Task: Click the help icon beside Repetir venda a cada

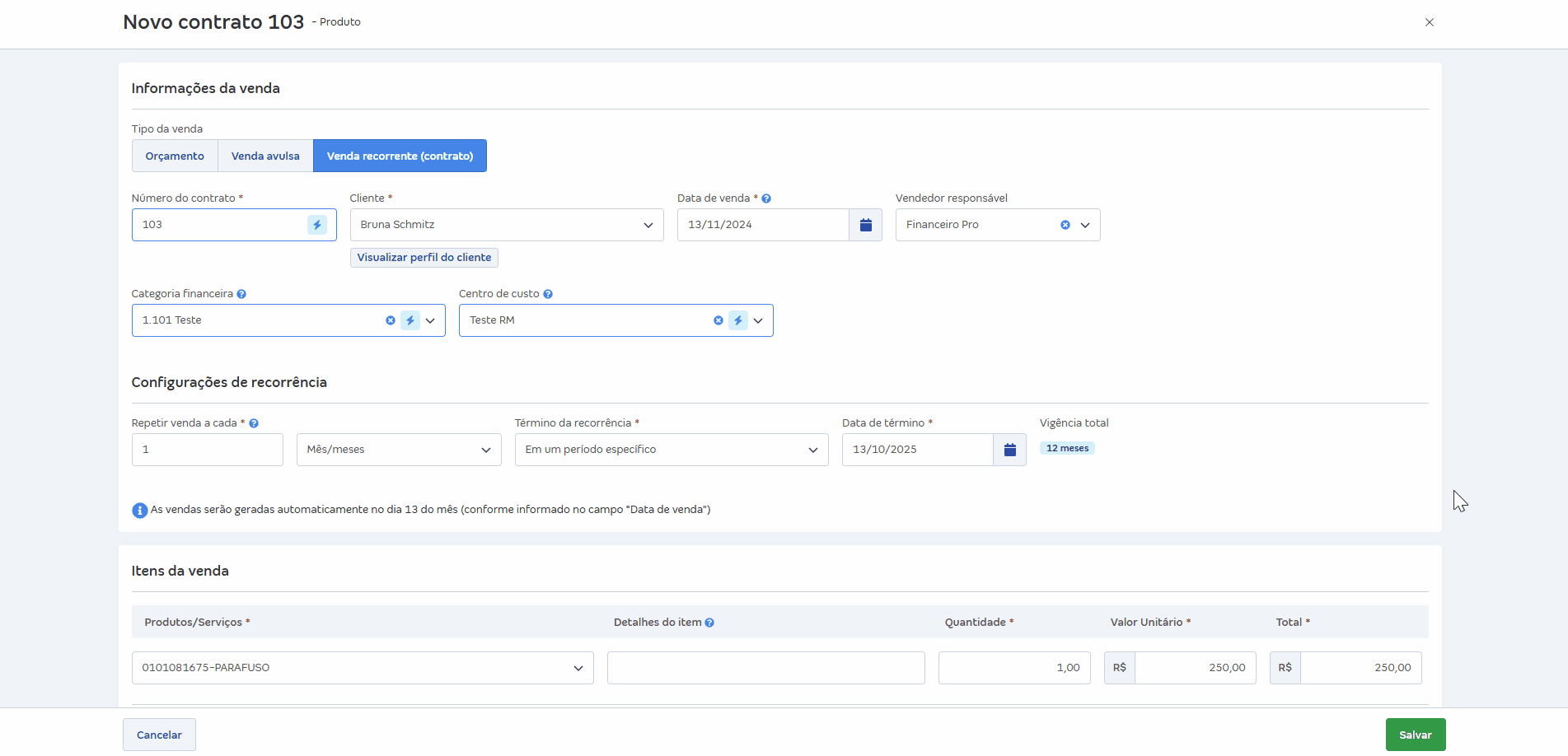Action: coord(254,422)
